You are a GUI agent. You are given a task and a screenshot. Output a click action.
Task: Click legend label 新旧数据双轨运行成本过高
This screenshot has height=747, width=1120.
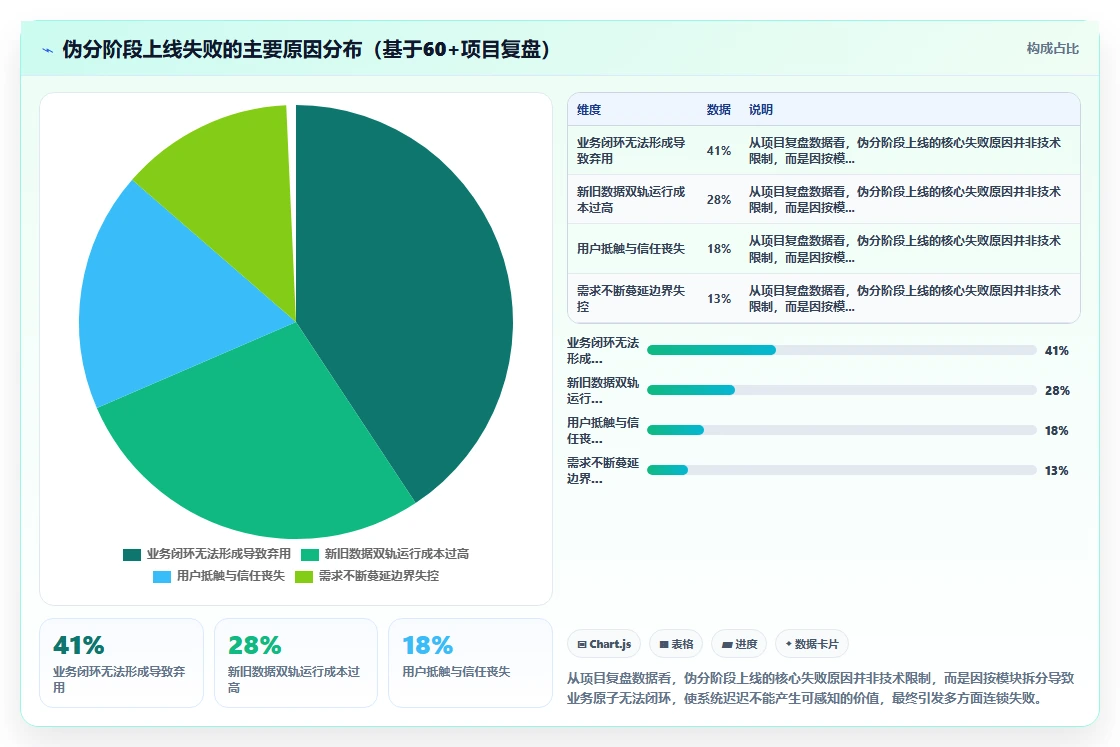point(396,554)
